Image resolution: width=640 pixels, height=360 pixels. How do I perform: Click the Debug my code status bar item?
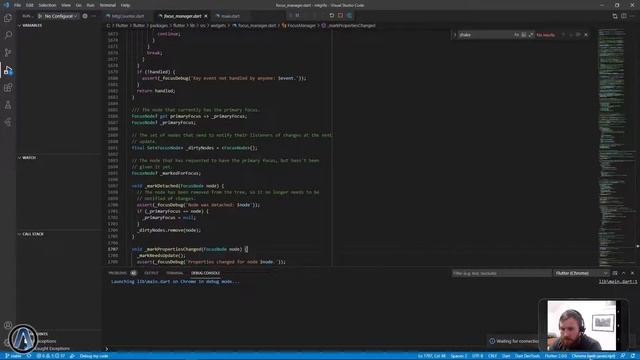[94, 356]
